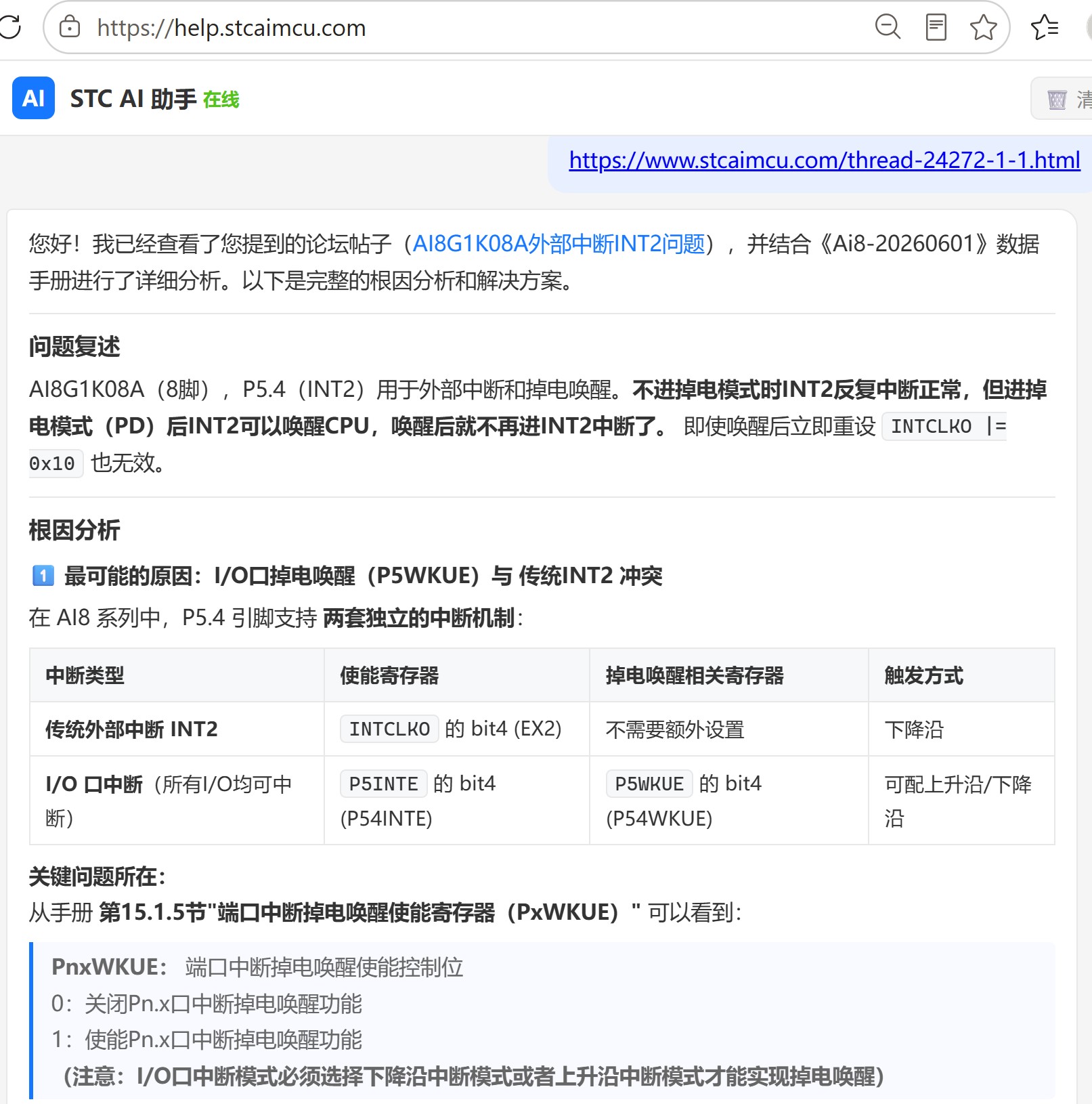Click the STC AI 助手 title

click(x=133, y=99)
